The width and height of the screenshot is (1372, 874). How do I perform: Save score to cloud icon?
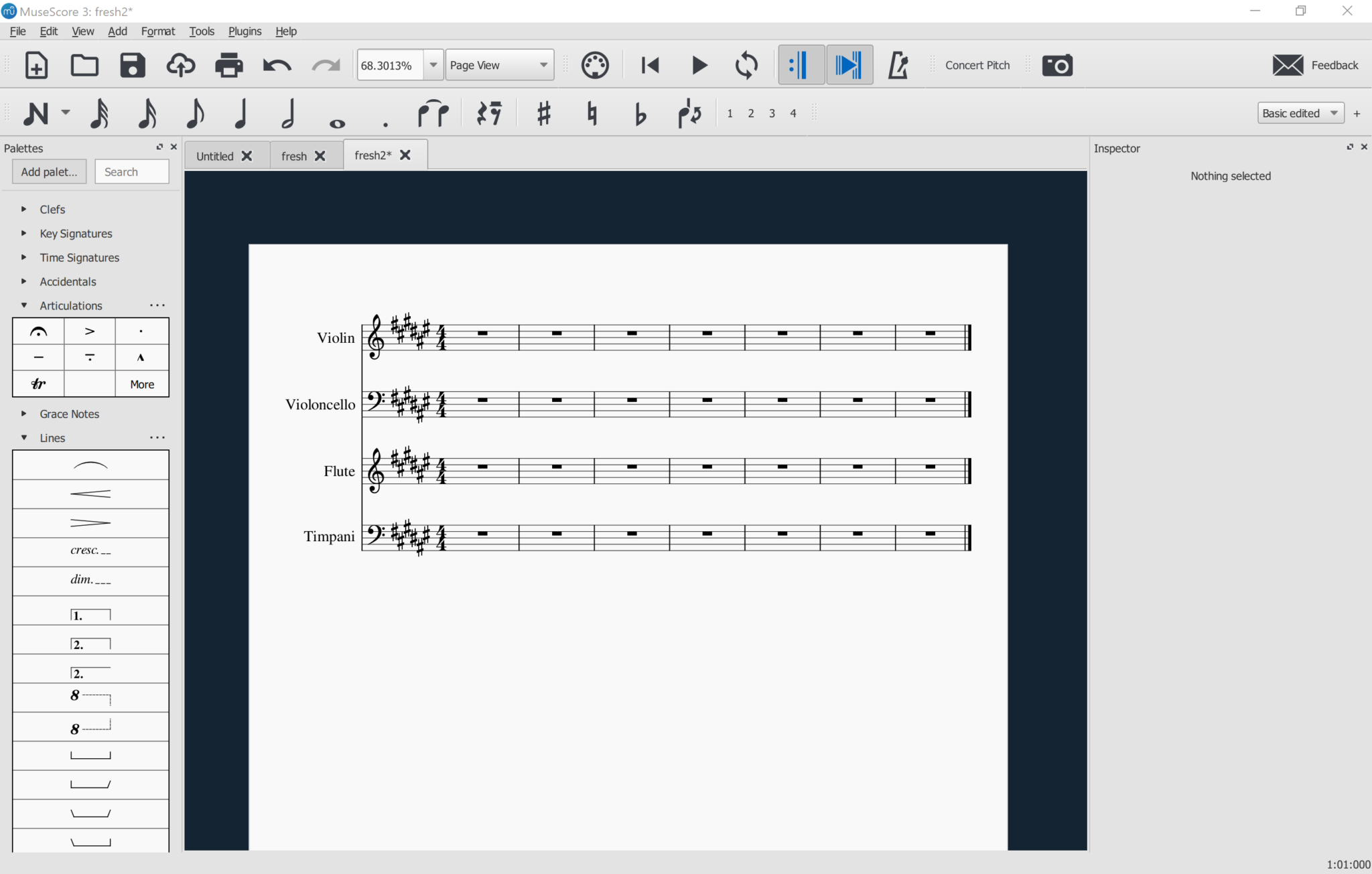pyautogui.click(x=181, y=65)
